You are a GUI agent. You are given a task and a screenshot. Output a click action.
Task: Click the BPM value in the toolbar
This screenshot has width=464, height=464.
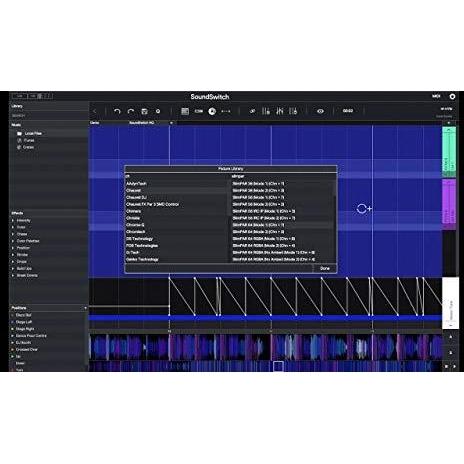coord(199,111)
